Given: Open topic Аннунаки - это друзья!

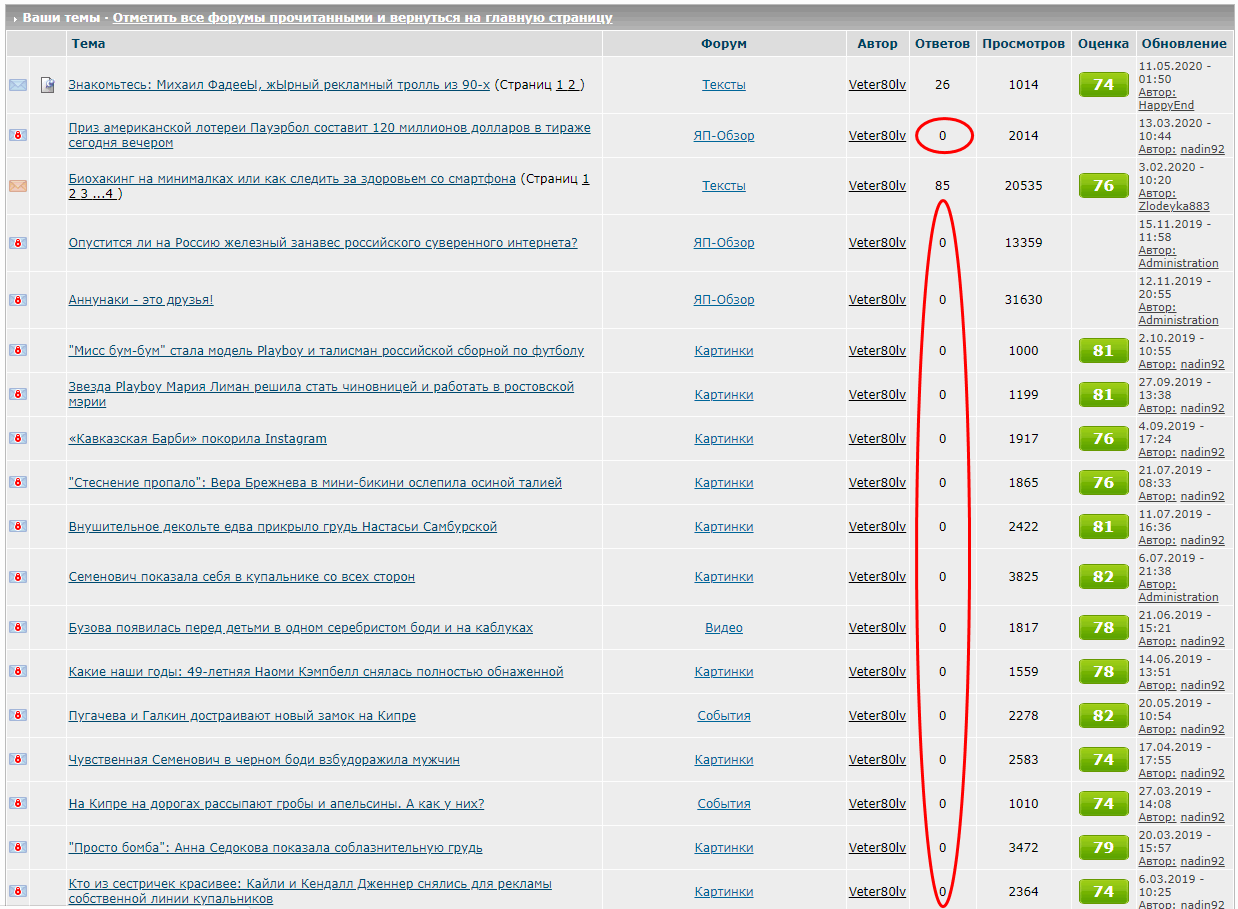Looking at the screenshot, I should pyautogui.click(x=141, y=300).
